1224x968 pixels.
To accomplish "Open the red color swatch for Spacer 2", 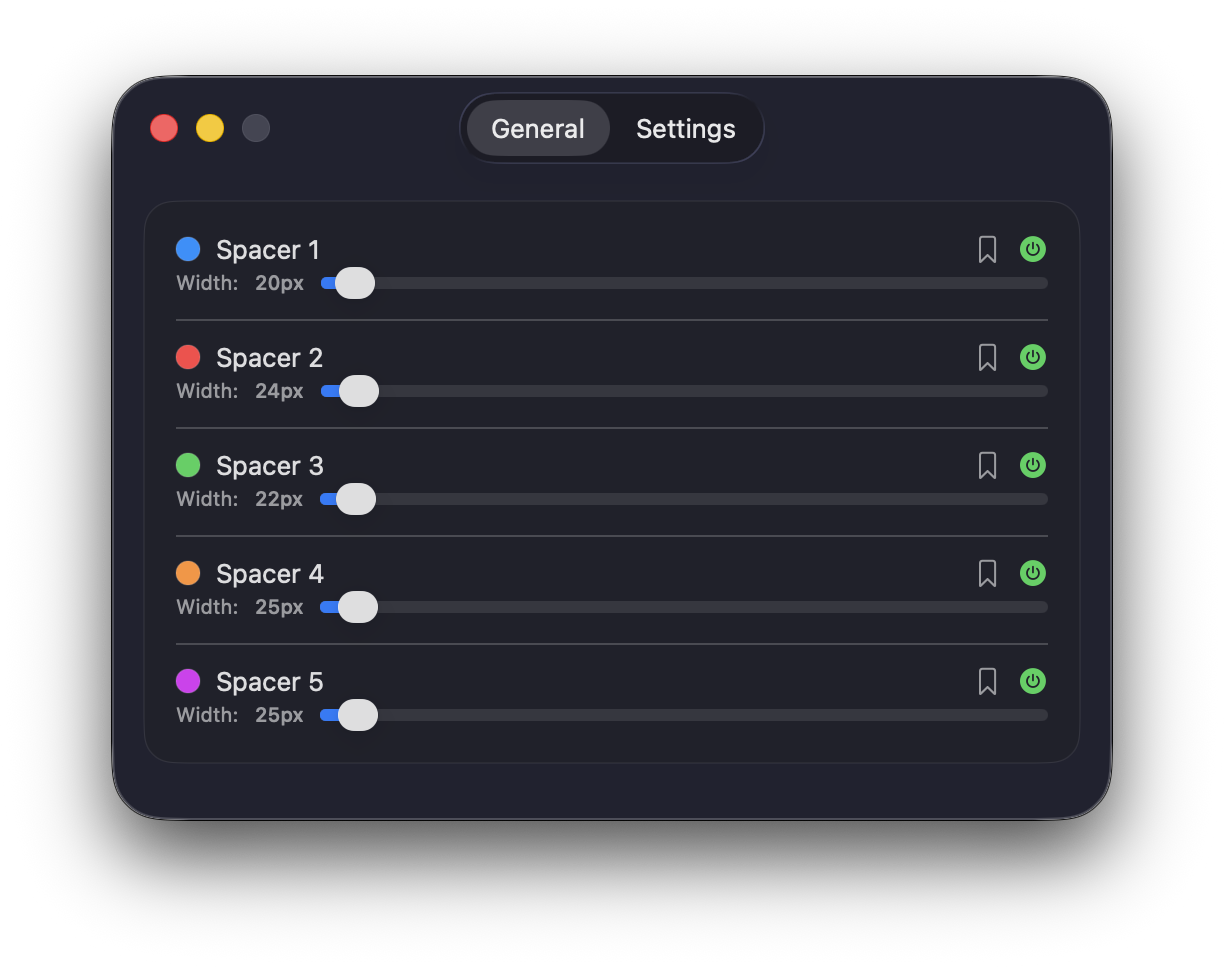I will click(x=188, y=357).
